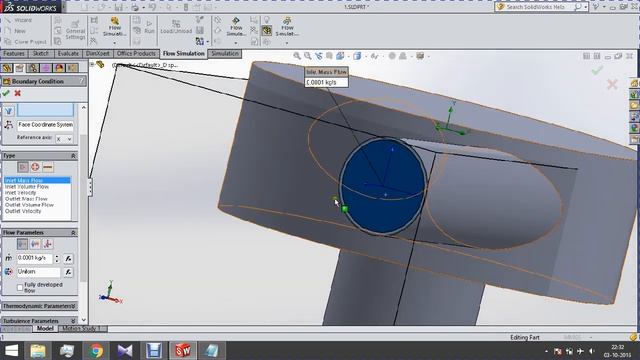This screenshot has height=360, width=640.
Task: Confirm boundary condition with green checkmark
Action: (6, 93)
